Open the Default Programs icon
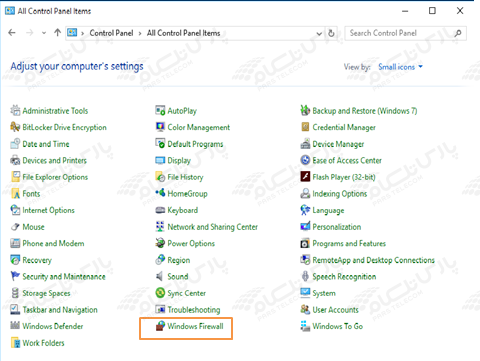This screenshot has height=361, width=480. [160, 144]
